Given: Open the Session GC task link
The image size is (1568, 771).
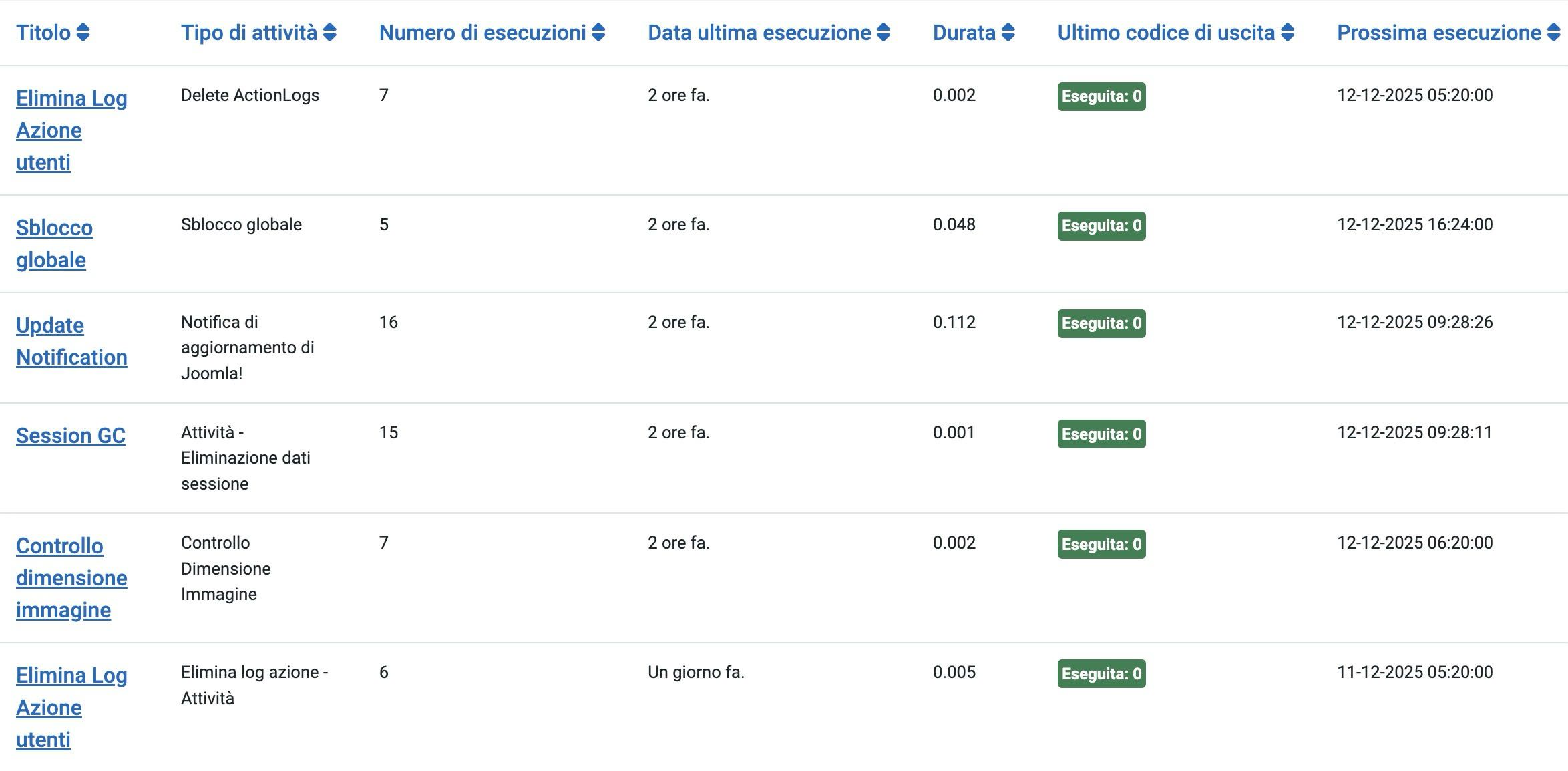Looking at the screenshot, I should pos(71,436).
